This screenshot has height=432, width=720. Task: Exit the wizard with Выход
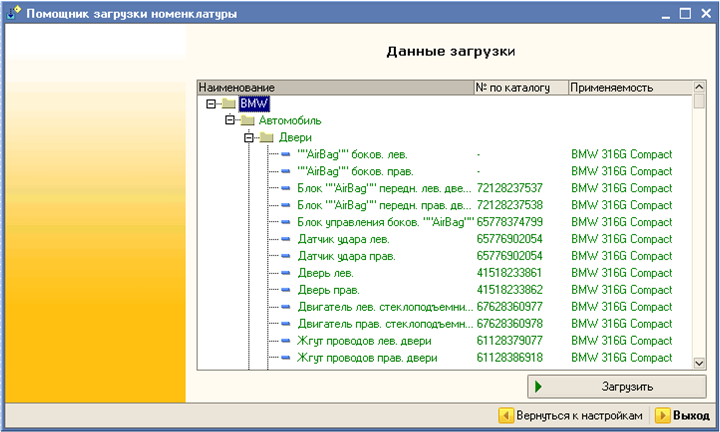pos(683,415)
